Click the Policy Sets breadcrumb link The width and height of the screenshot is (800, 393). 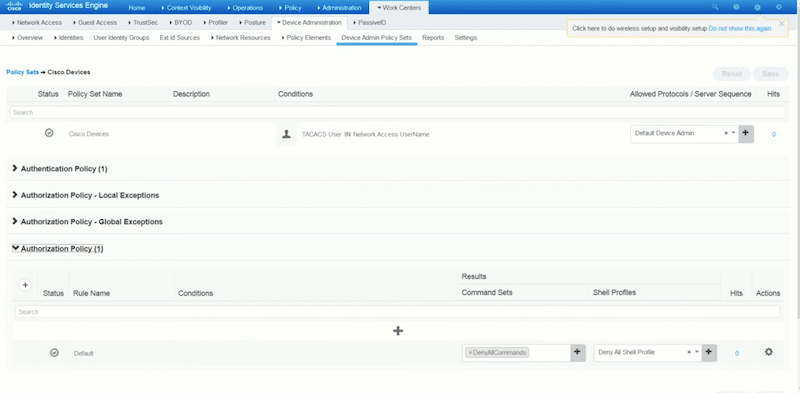[x=22, y=72]
